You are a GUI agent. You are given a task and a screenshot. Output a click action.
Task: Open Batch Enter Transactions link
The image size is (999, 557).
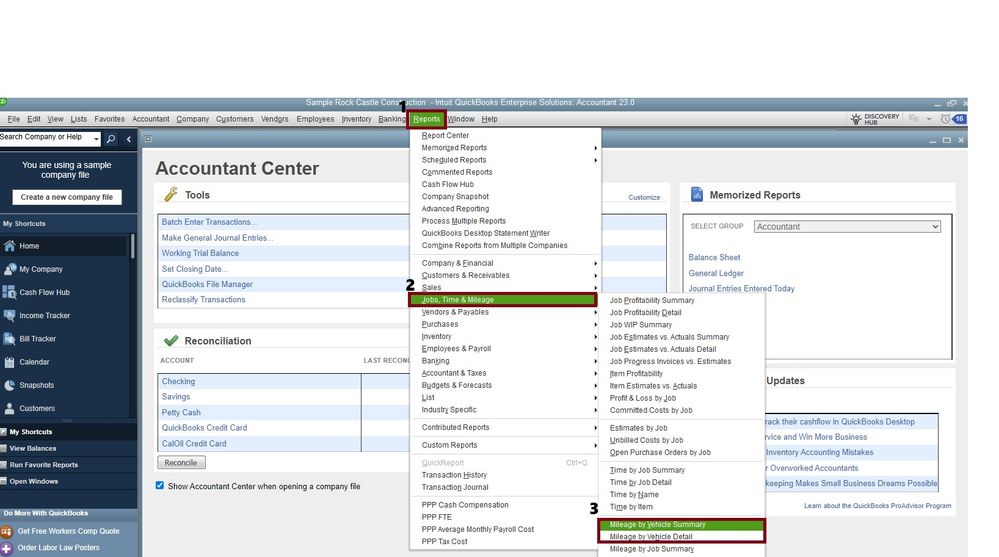[209, 222]
